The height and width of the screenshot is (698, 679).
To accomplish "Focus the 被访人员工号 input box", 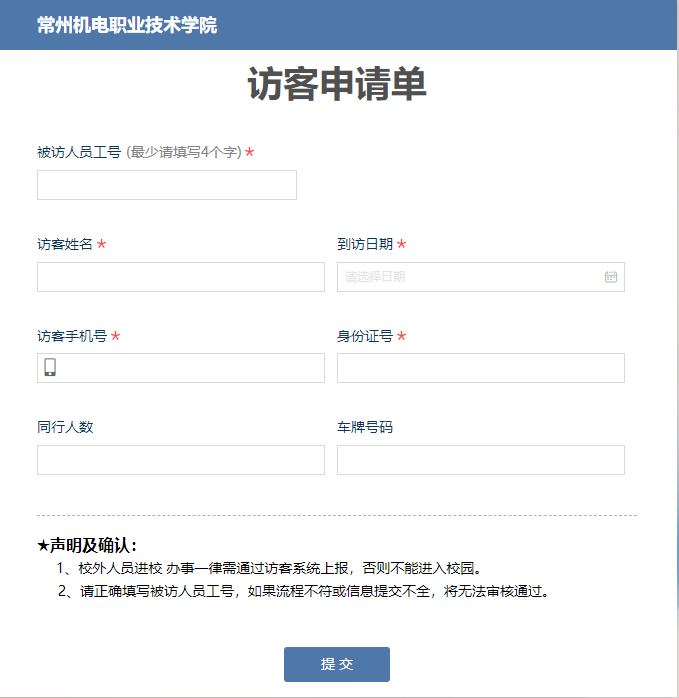I will point(166,185).
